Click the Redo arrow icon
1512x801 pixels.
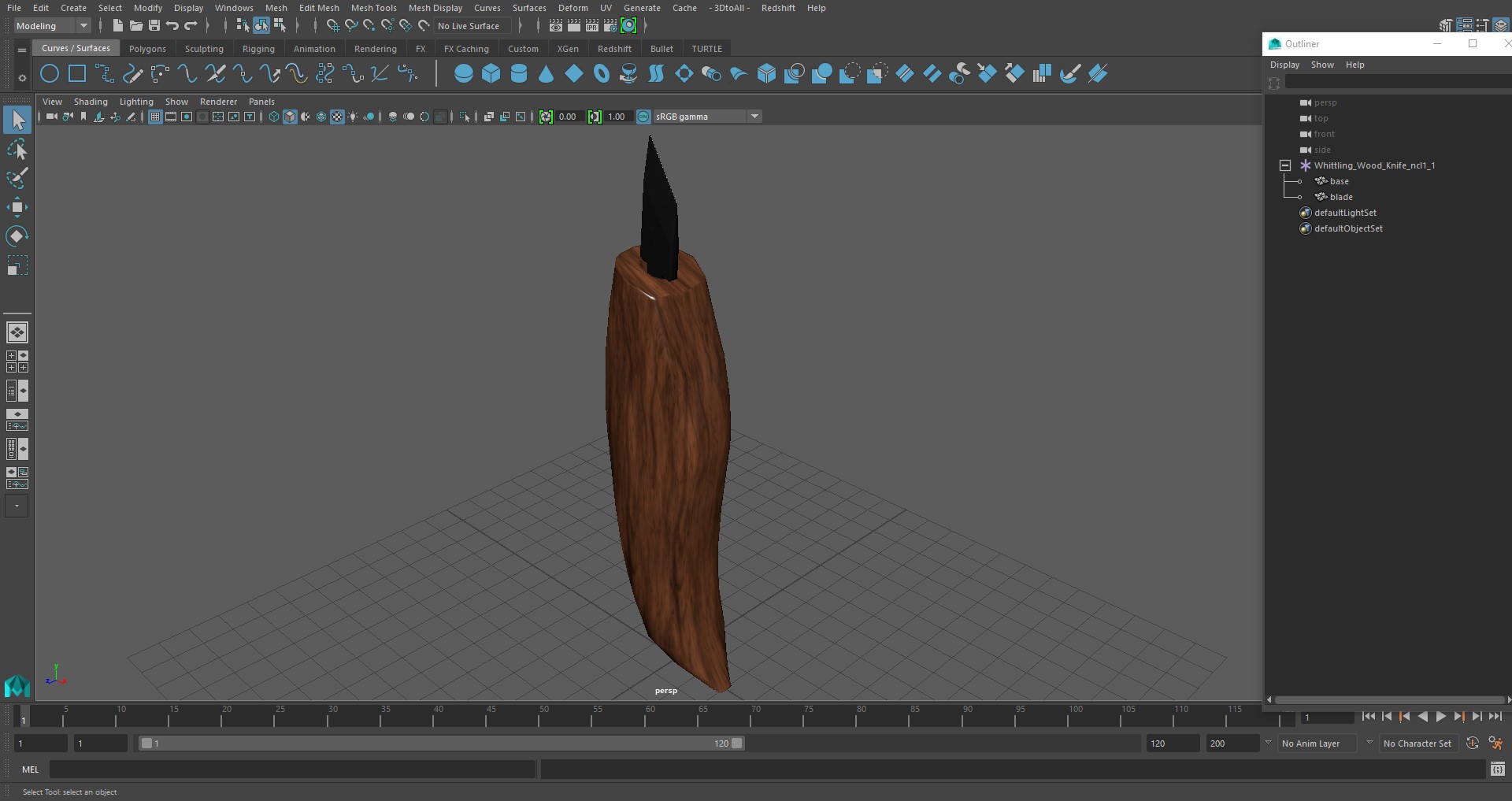[x=191, y=26]
